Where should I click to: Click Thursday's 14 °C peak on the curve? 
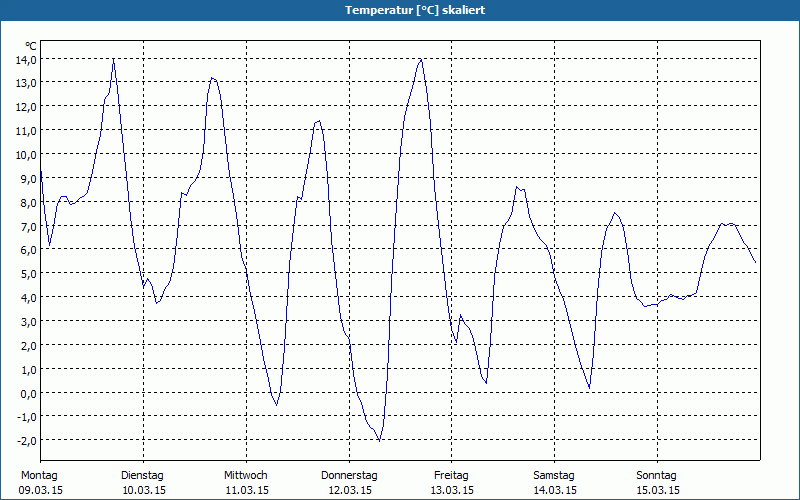coord(421,59)
